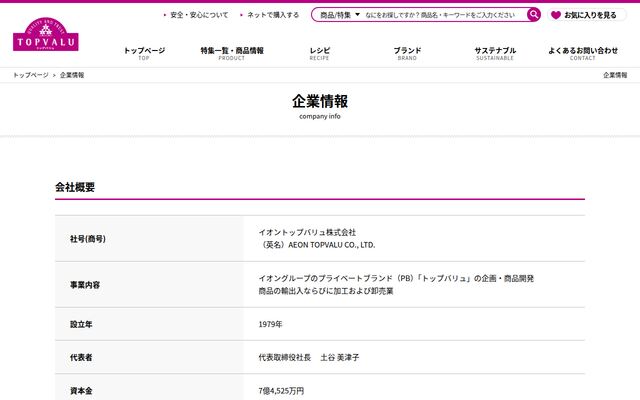640x400 pixels.
Task: Focus the product keyword search field
Action: tap(440, 15)
